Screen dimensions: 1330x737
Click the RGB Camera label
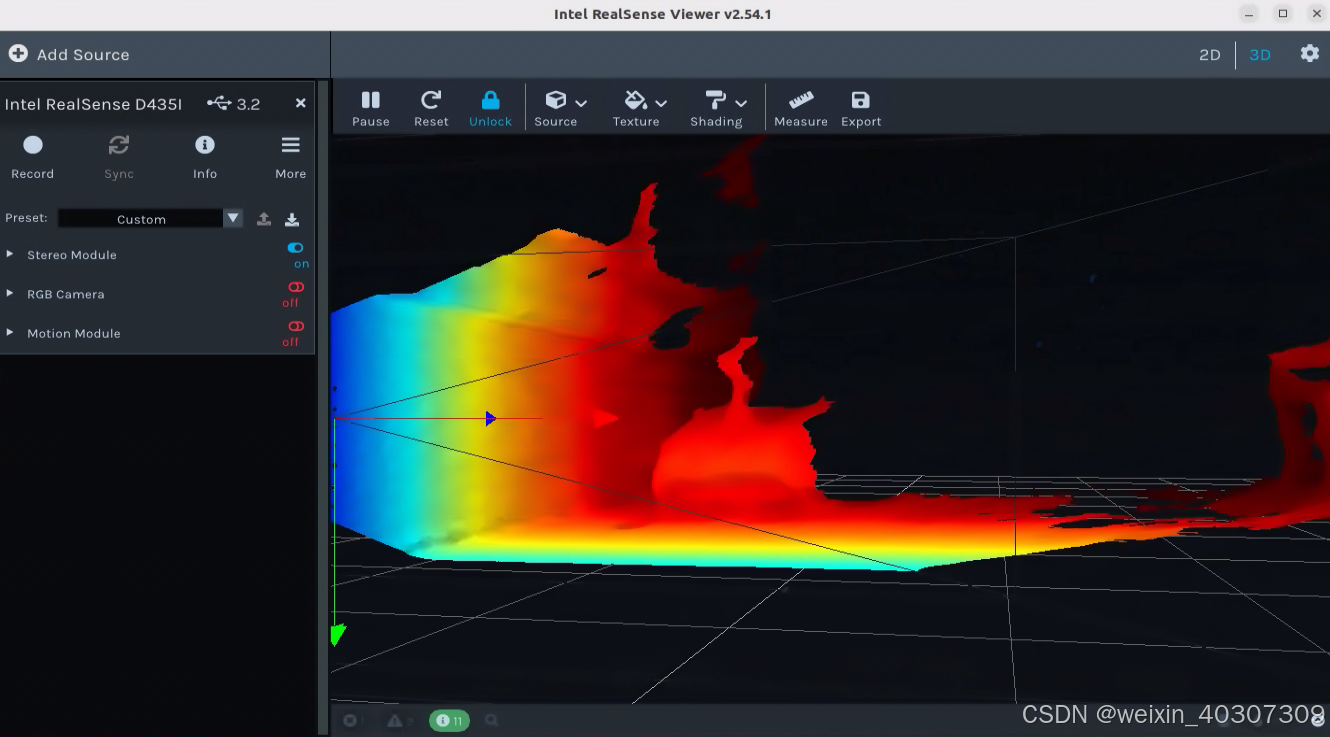[66, 294]
